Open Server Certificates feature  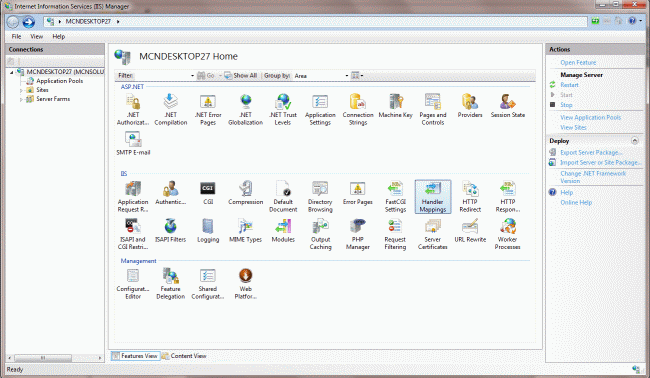click(x=433, y=234)
